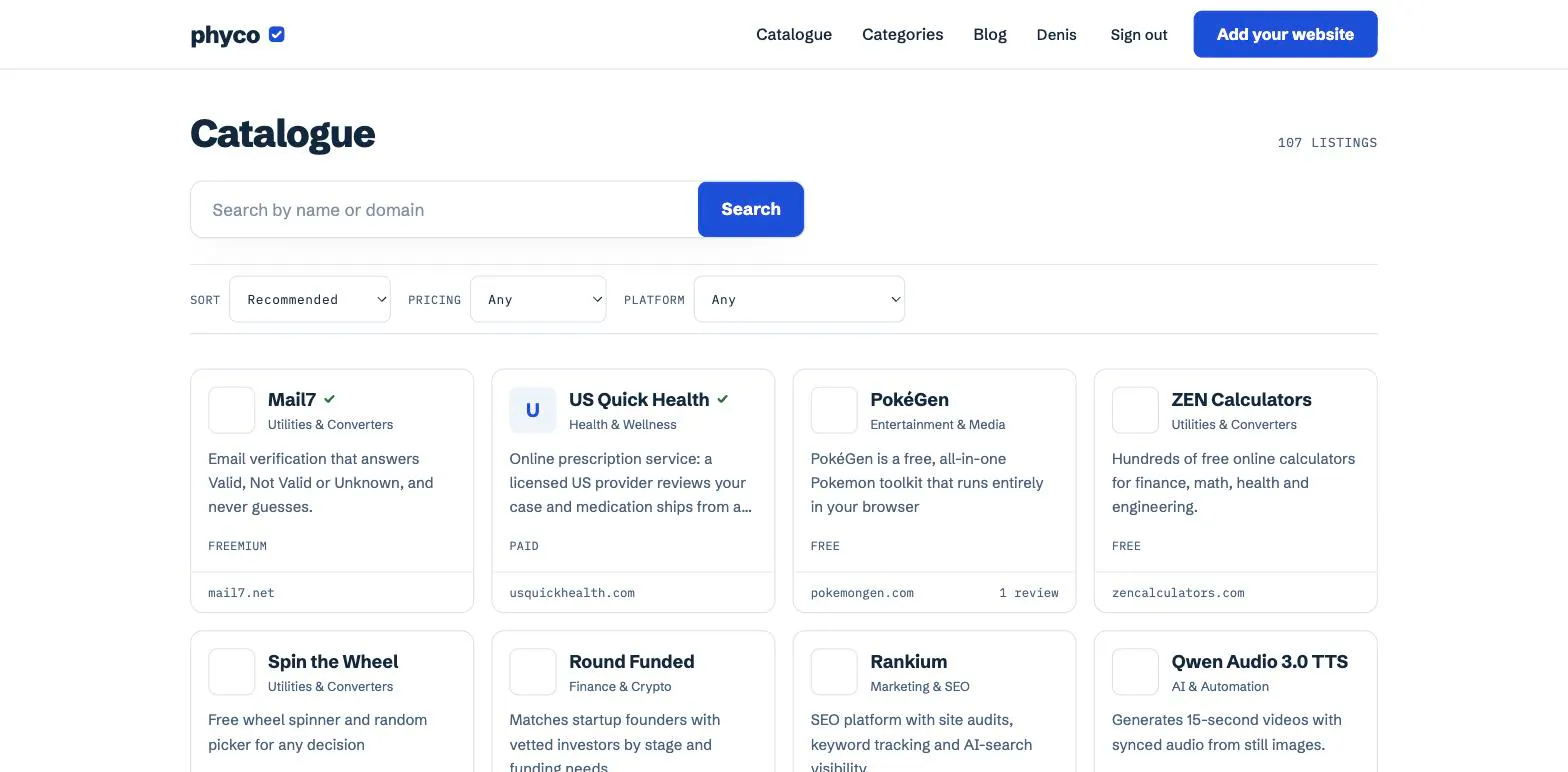Click the Spin the Wheel logo placeholder
This screenshot has width=1568, height=772.
click(232, 672)
